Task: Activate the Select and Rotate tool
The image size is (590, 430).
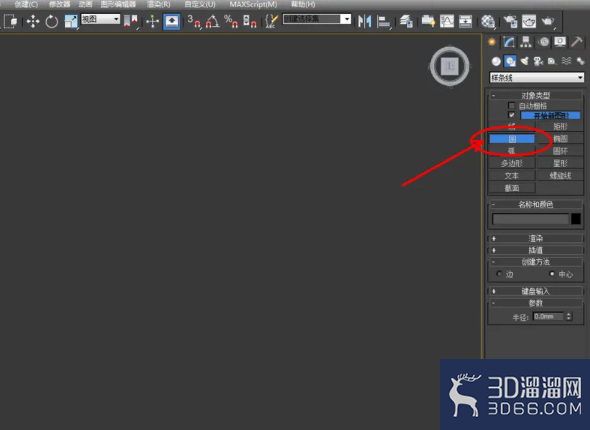Action: 52,21
